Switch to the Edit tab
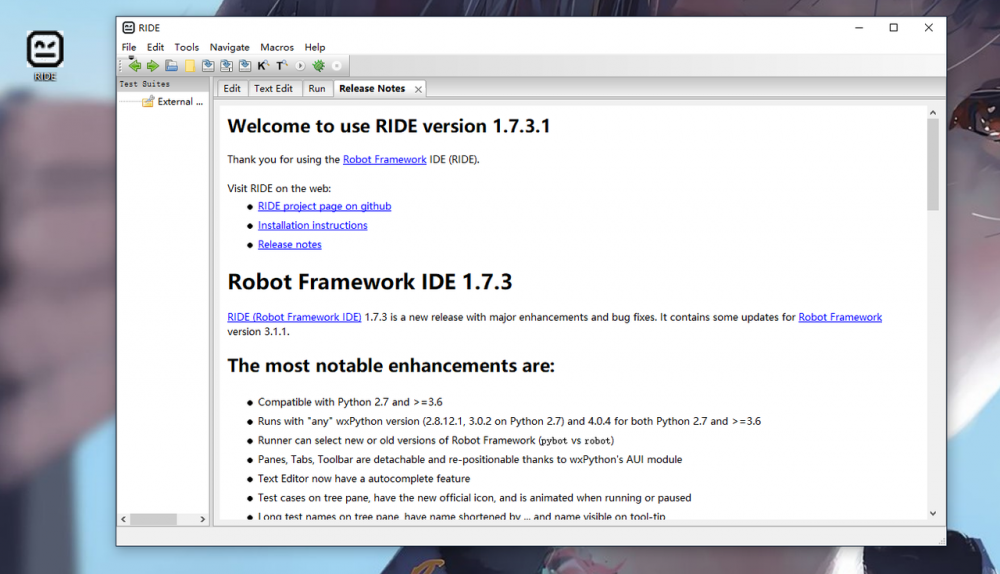Screen dimensions: 1000x574 tap(232, 89)
